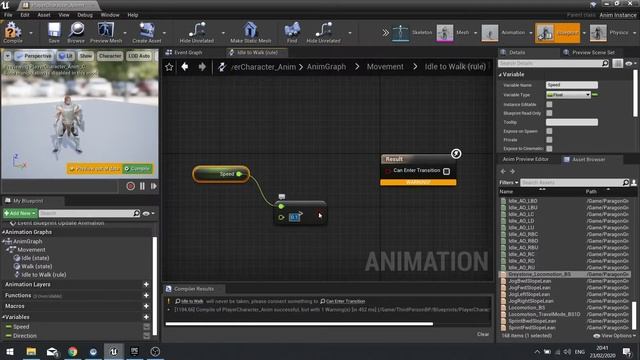Screen dimensions: 640x360
Task: Open Details view options eye icon
Action: click(630, 63)
